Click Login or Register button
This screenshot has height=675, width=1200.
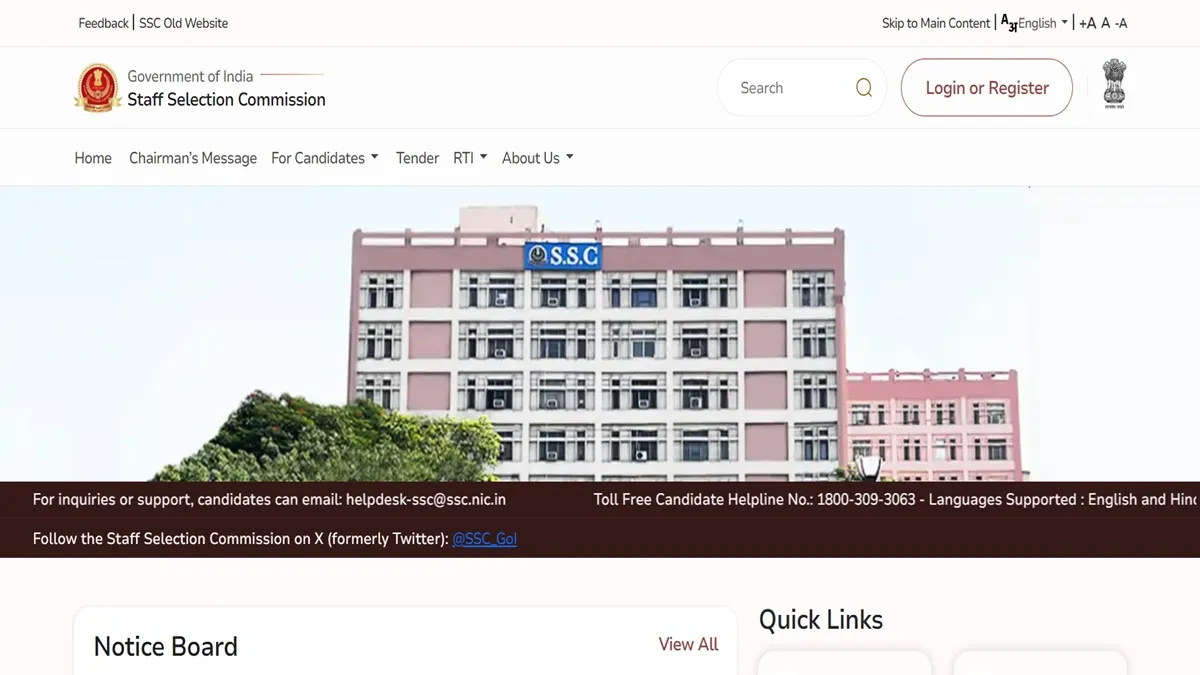[x=987, y=88]
